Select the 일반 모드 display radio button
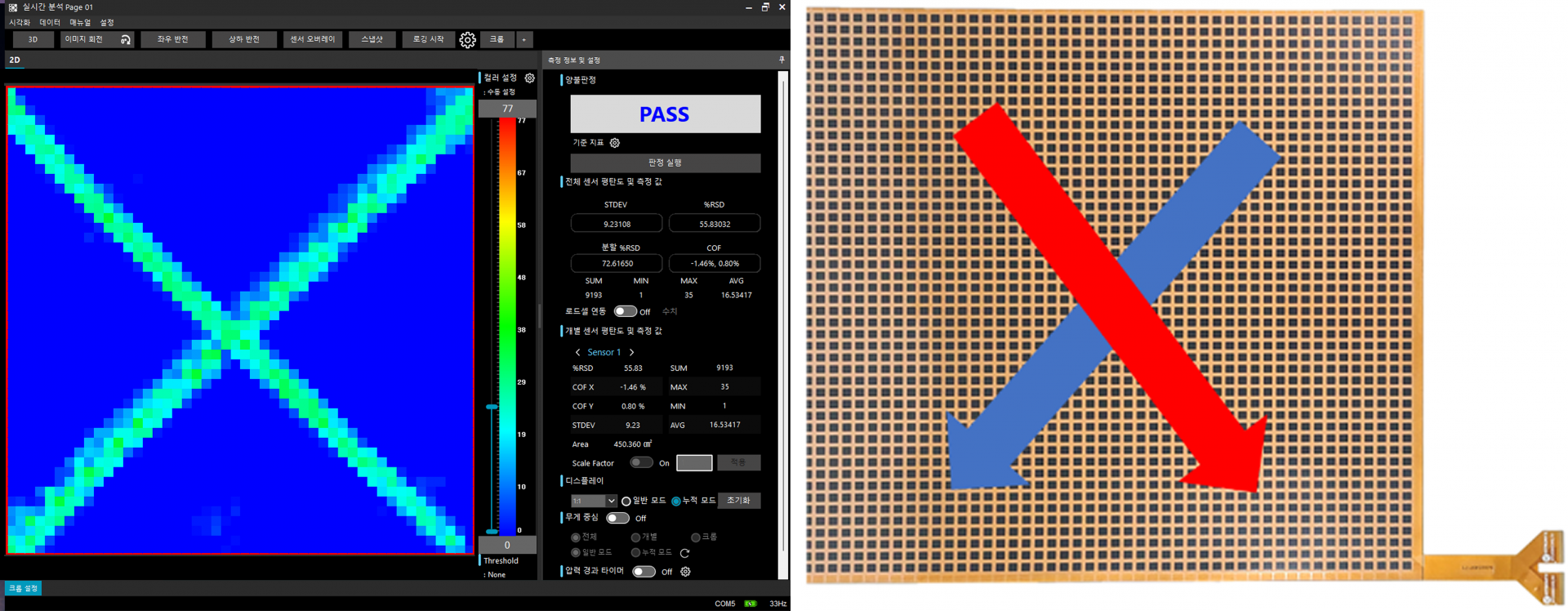Viewport: 1568px width, 611px height. [x=626, y=502]
